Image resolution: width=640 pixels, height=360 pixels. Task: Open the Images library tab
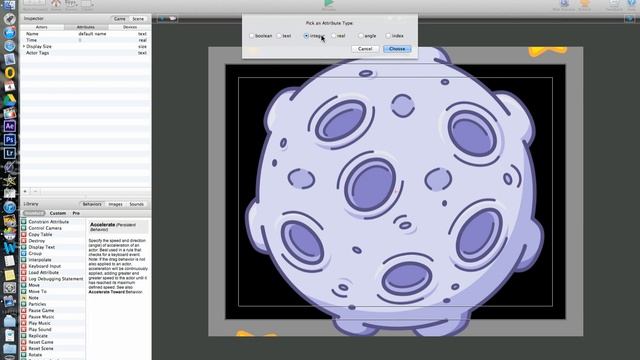pos(116,204)
